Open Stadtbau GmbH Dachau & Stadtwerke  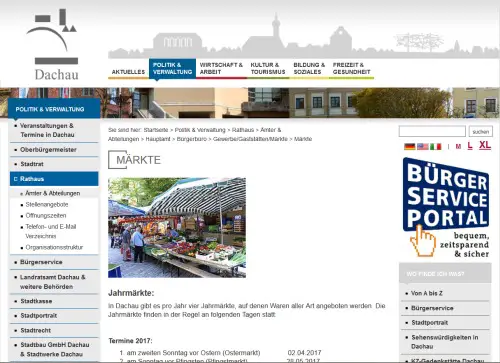pyautogui.click(x=54, y=349)
